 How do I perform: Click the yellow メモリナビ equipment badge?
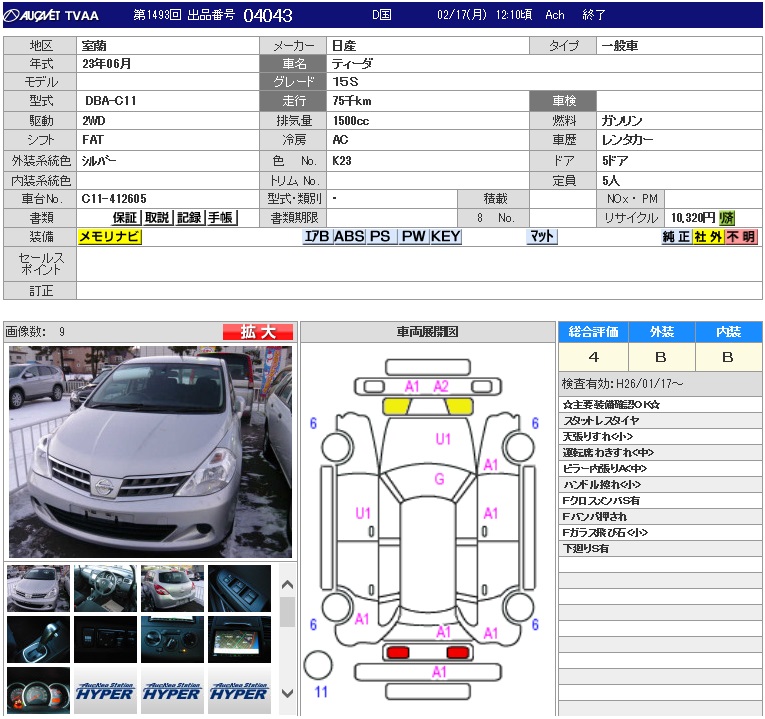point(110,237)
